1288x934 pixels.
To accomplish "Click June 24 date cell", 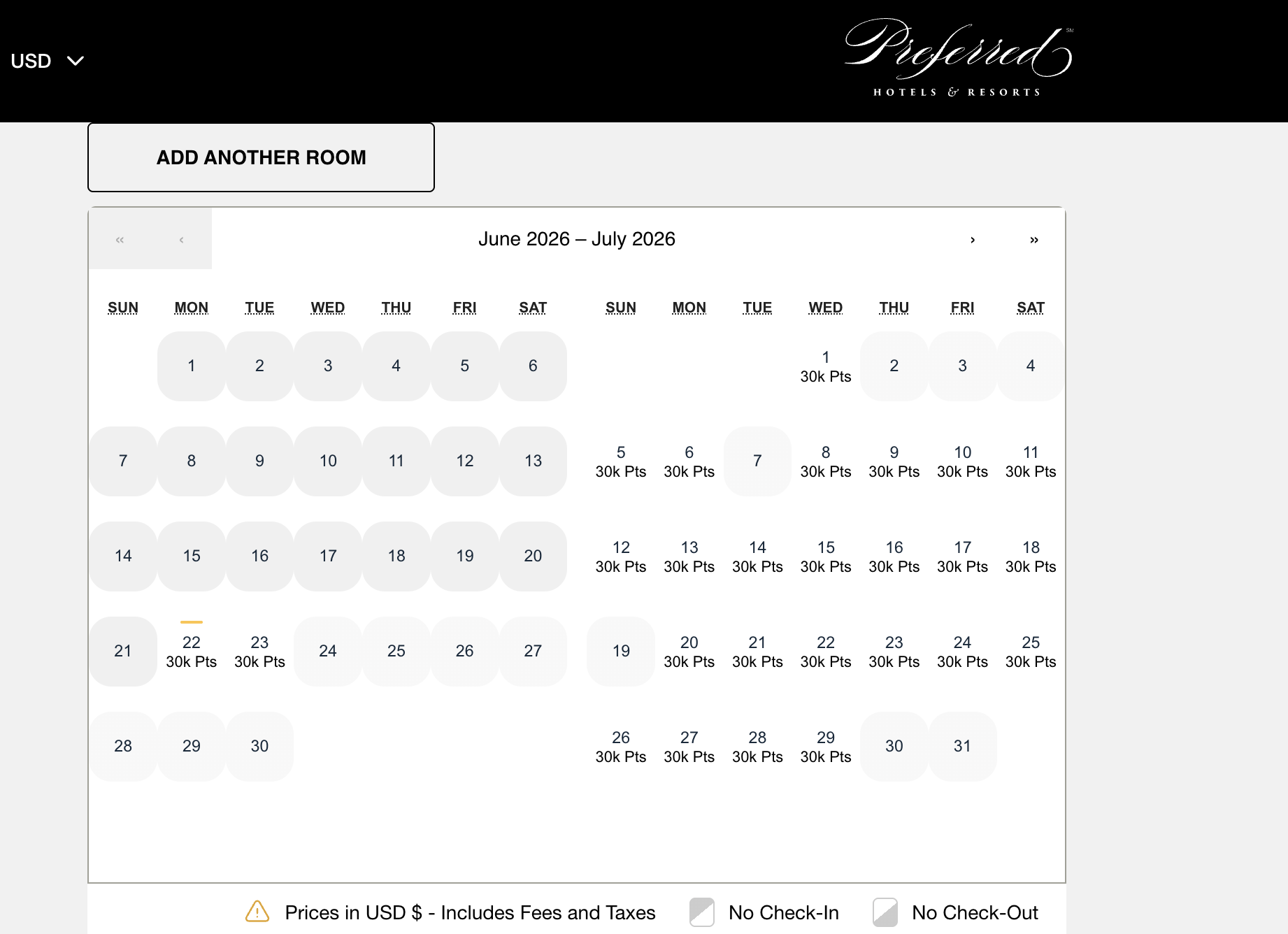I will pos(328,652).
